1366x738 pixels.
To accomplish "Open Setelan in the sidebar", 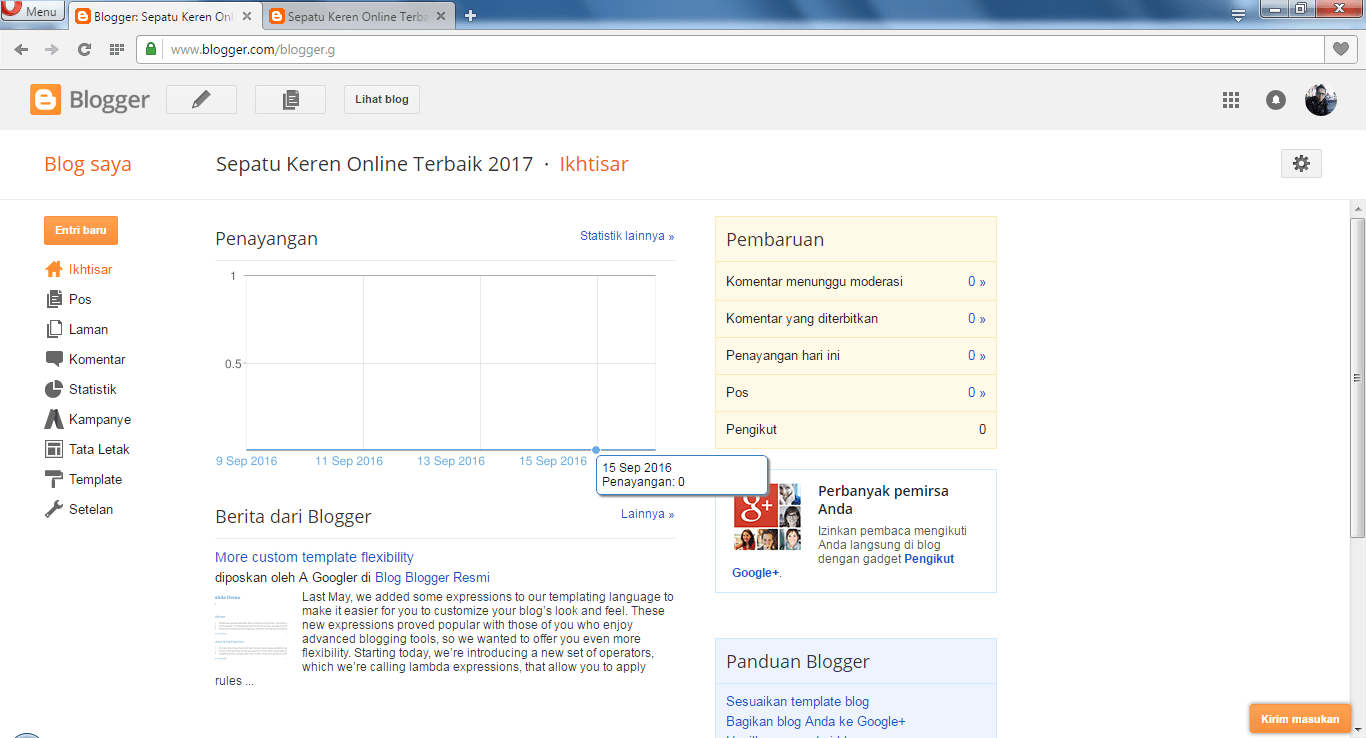I will point(91,509).
